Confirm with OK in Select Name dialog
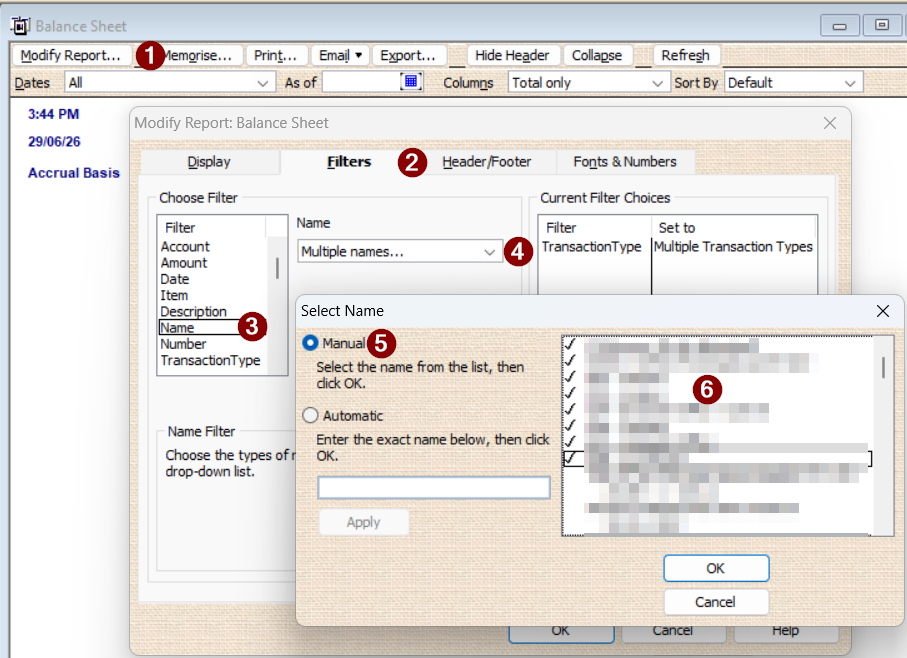Screen dimensions: 907x658 (716, 568)
